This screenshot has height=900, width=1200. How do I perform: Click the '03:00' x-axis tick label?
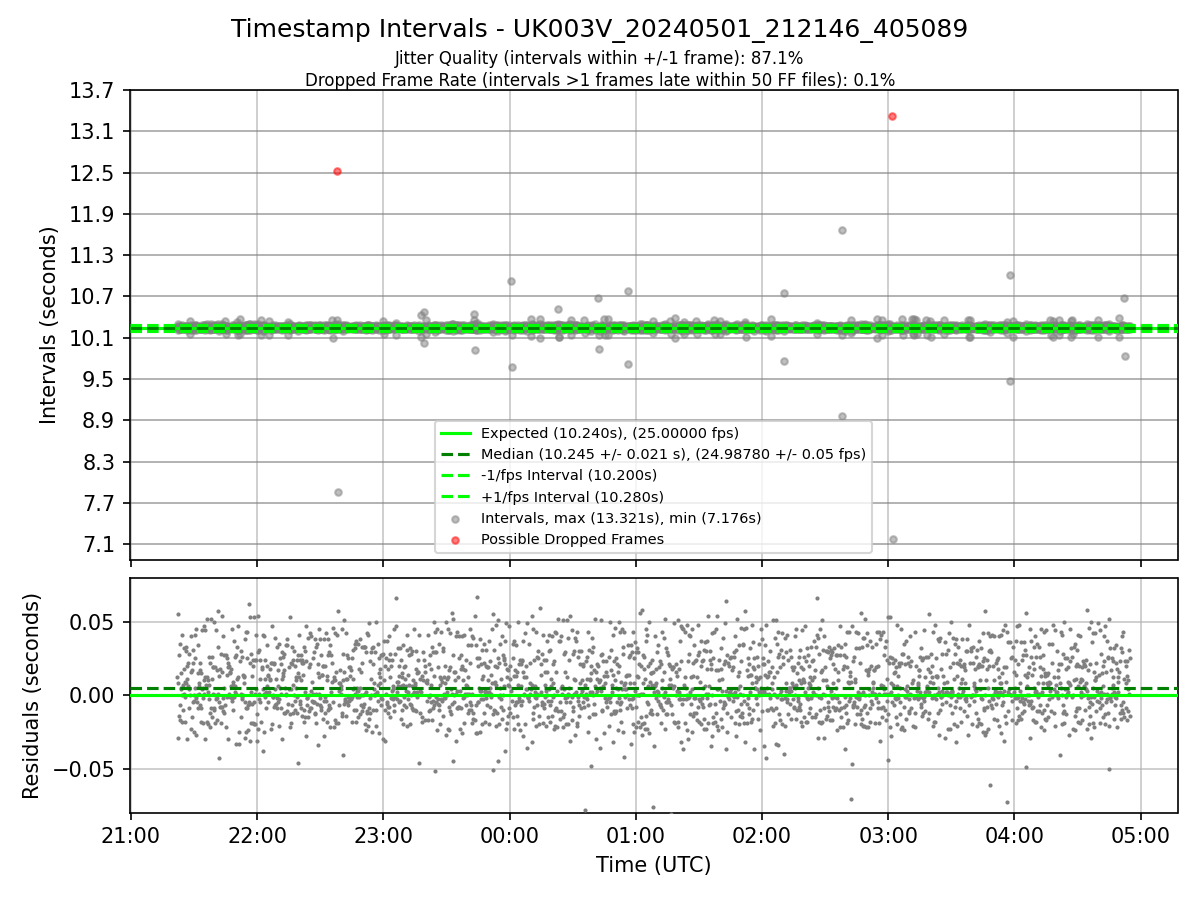tap(888, 834)
